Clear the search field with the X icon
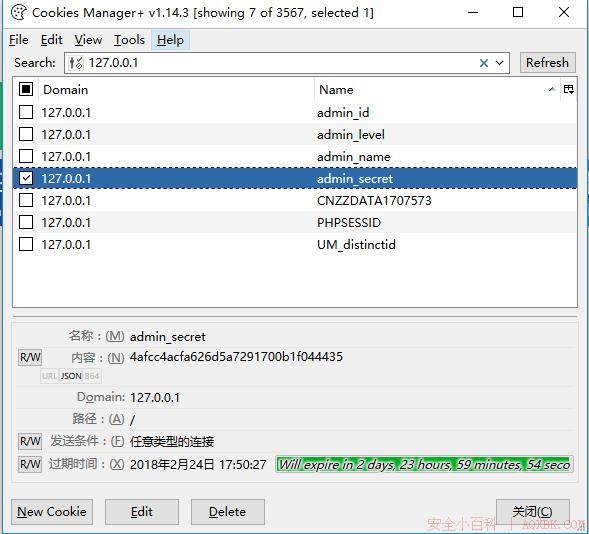 click(484, 63)
